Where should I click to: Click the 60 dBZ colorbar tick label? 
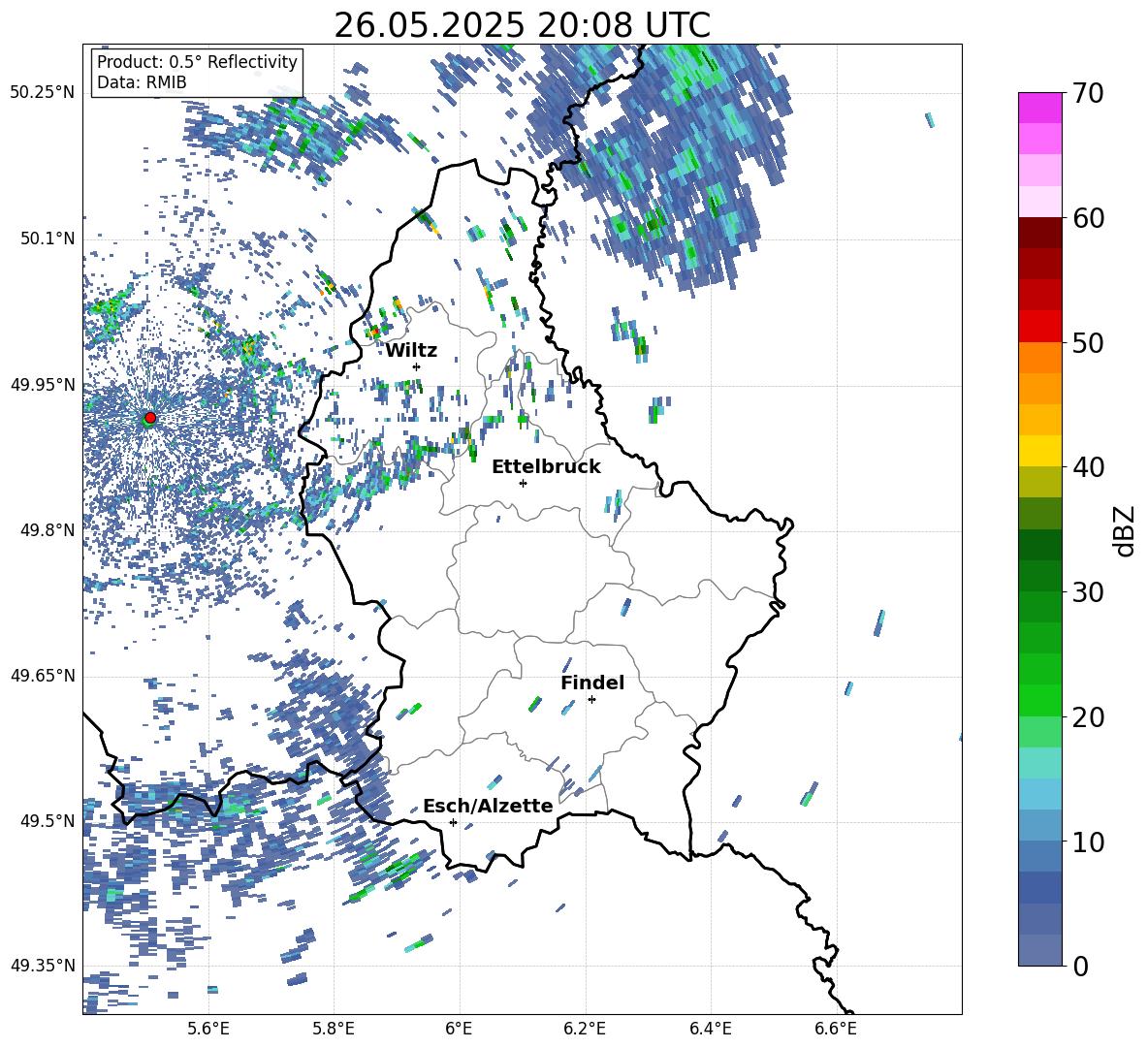point(1088,218)
